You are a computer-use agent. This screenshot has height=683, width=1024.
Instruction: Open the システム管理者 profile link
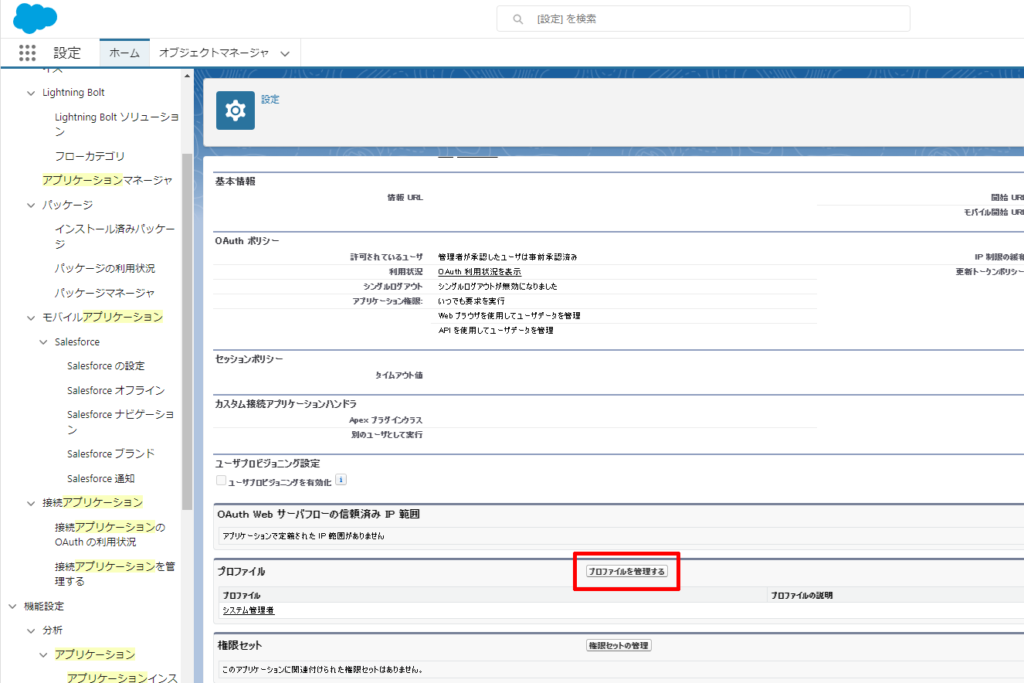(x=248, y=610)
